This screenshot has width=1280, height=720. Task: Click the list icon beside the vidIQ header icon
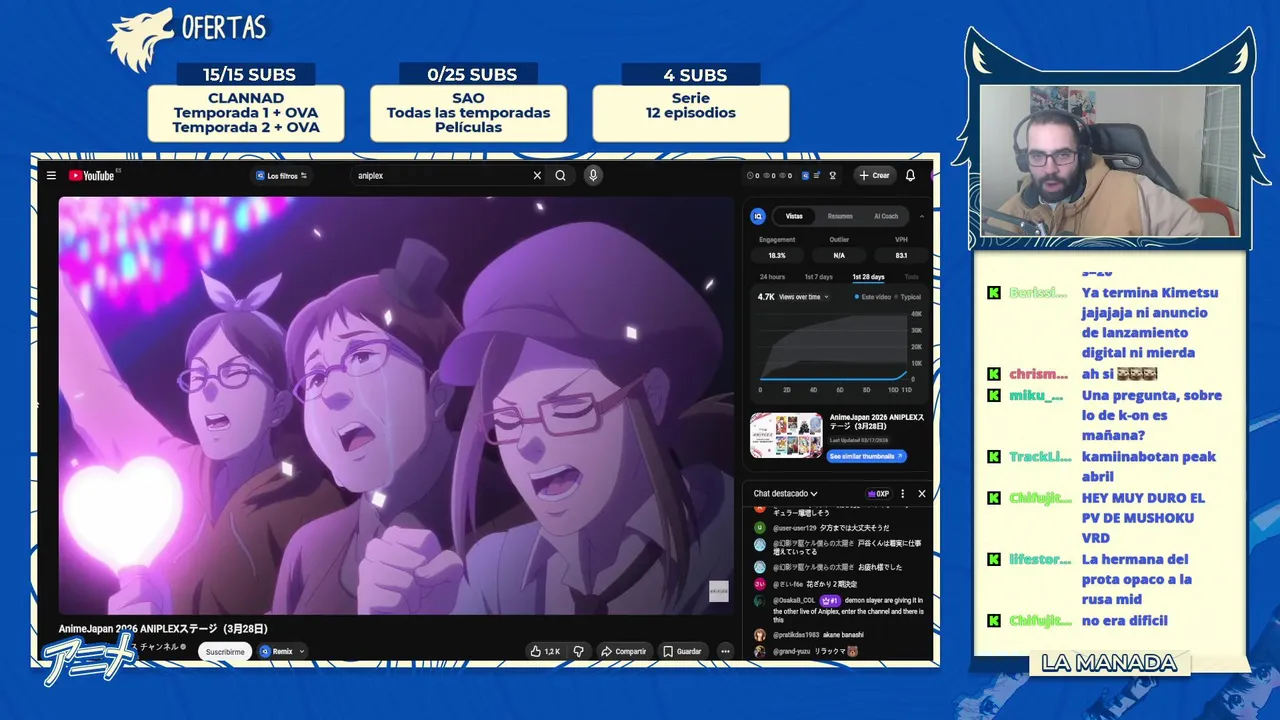817,176
